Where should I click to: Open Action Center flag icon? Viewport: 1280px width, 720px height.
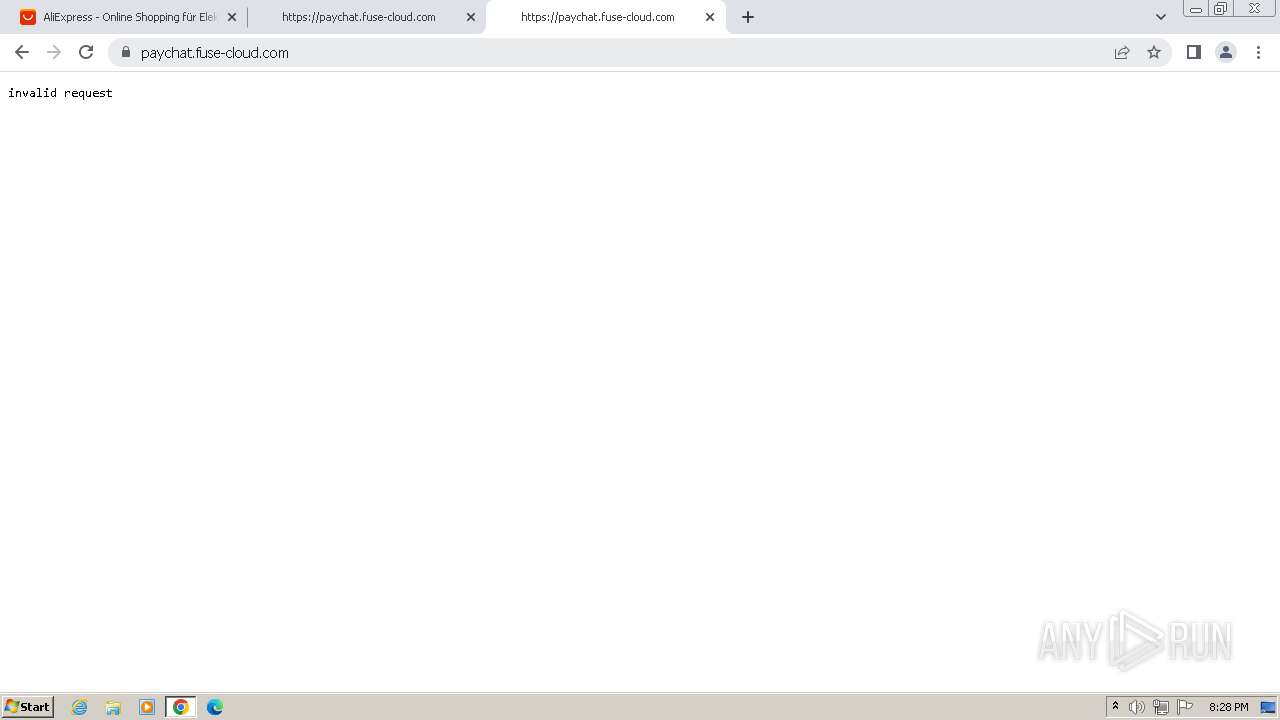coord(1185,707)
